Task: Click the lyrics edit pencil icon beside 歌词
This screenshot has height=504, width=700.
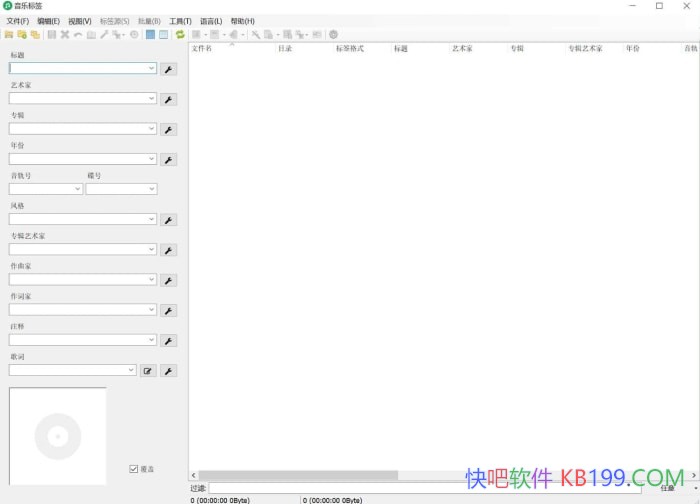Action: (x=148, y=370)
